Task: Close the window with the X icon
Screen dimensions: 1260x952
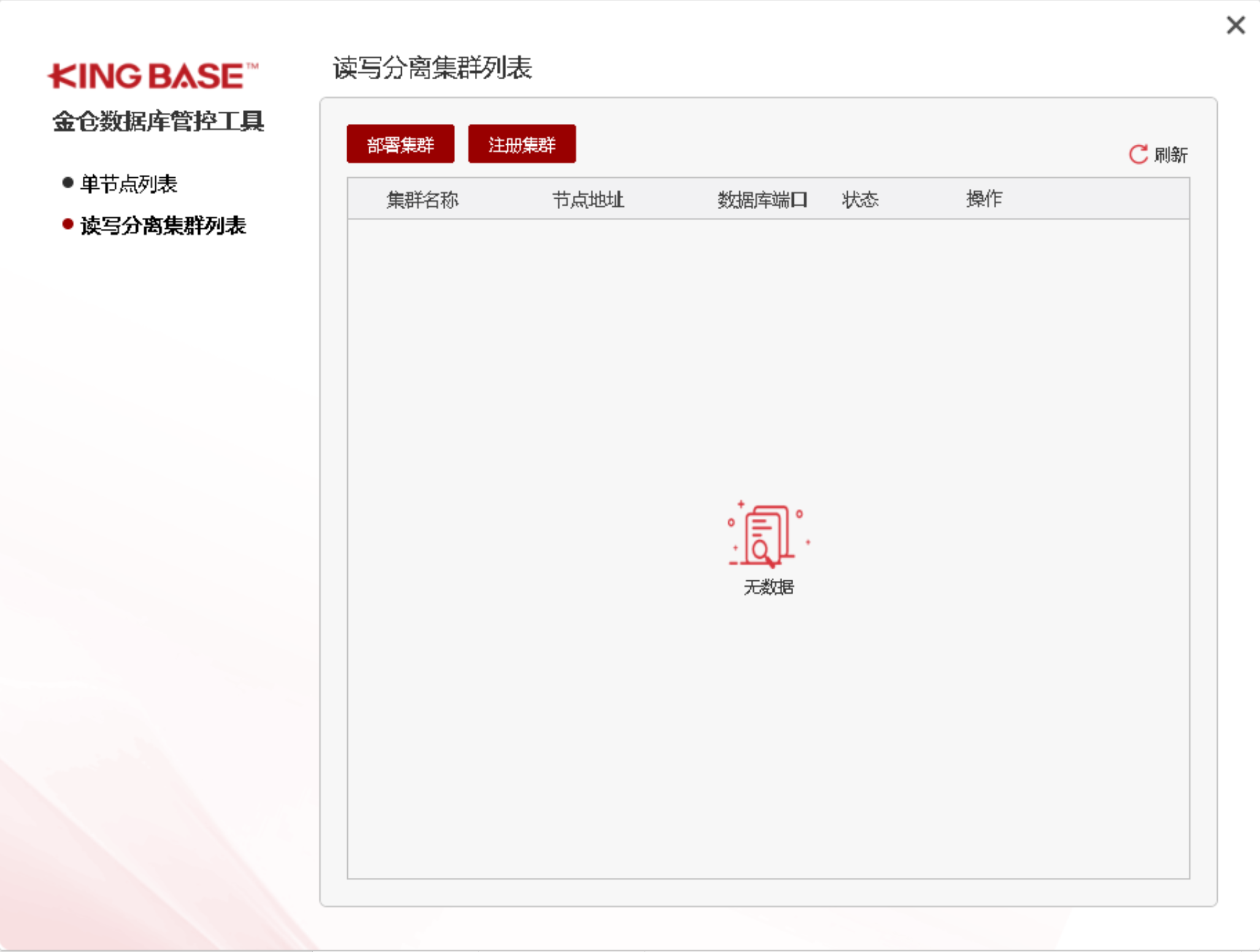Action: point(1235,25)
